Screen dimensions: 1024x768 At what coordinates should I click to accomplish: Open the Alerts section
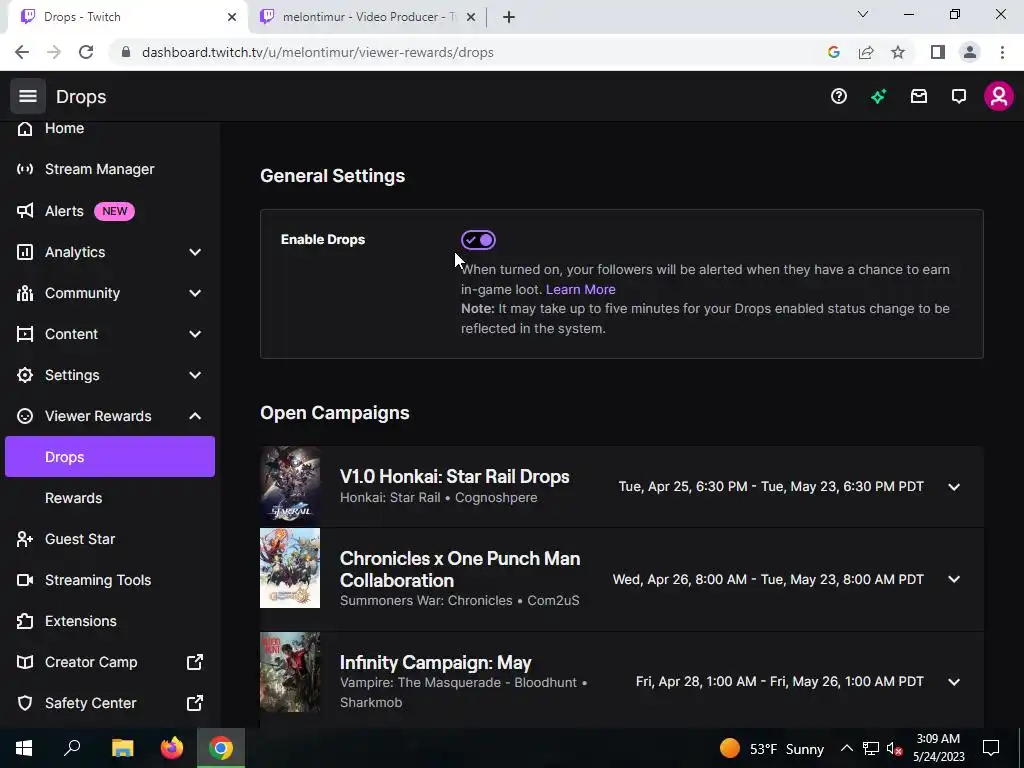(64, 211)
